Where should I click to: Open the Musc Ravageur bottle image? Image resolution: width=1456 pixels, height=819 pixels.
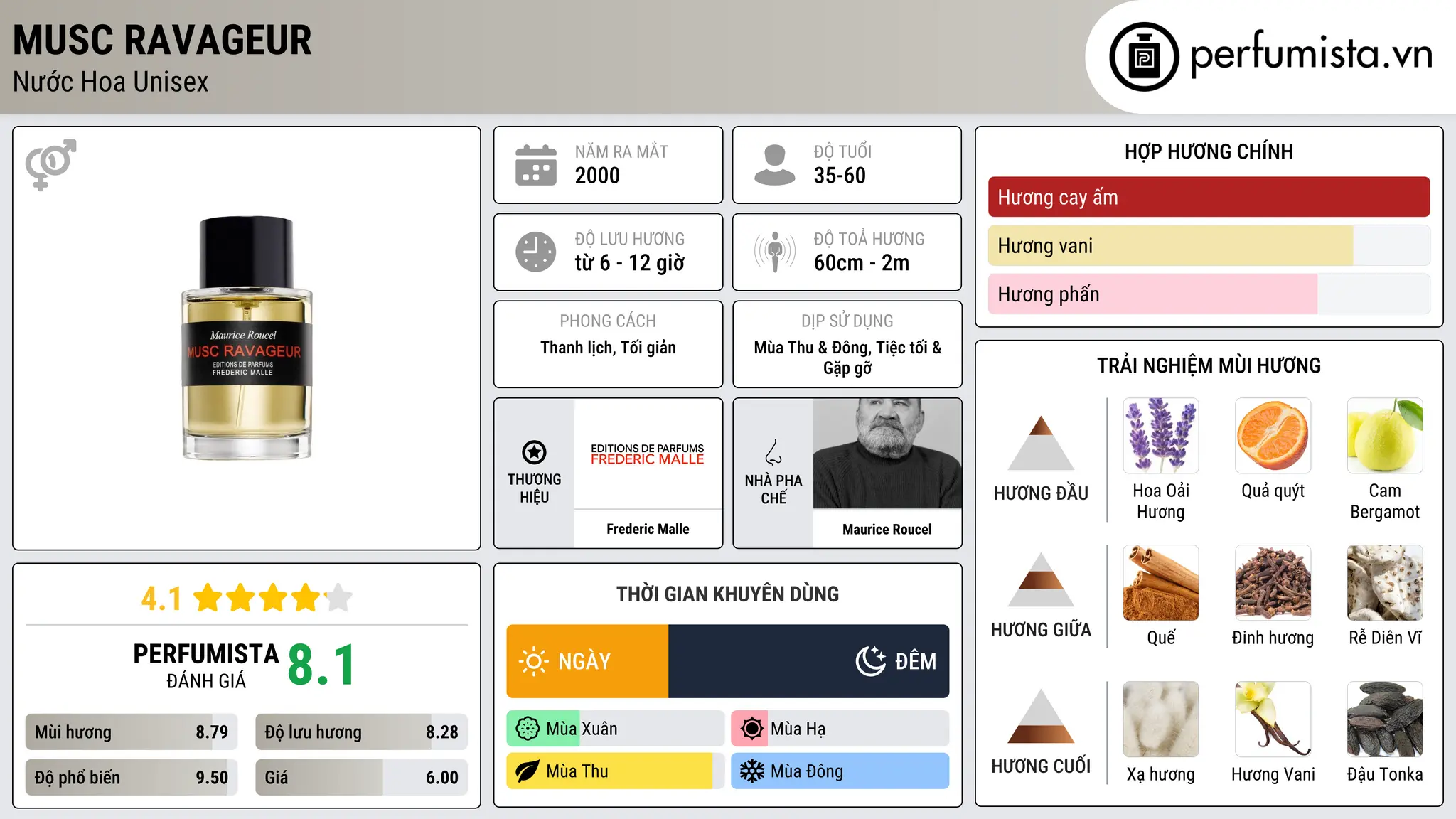(x=247, y=338)
